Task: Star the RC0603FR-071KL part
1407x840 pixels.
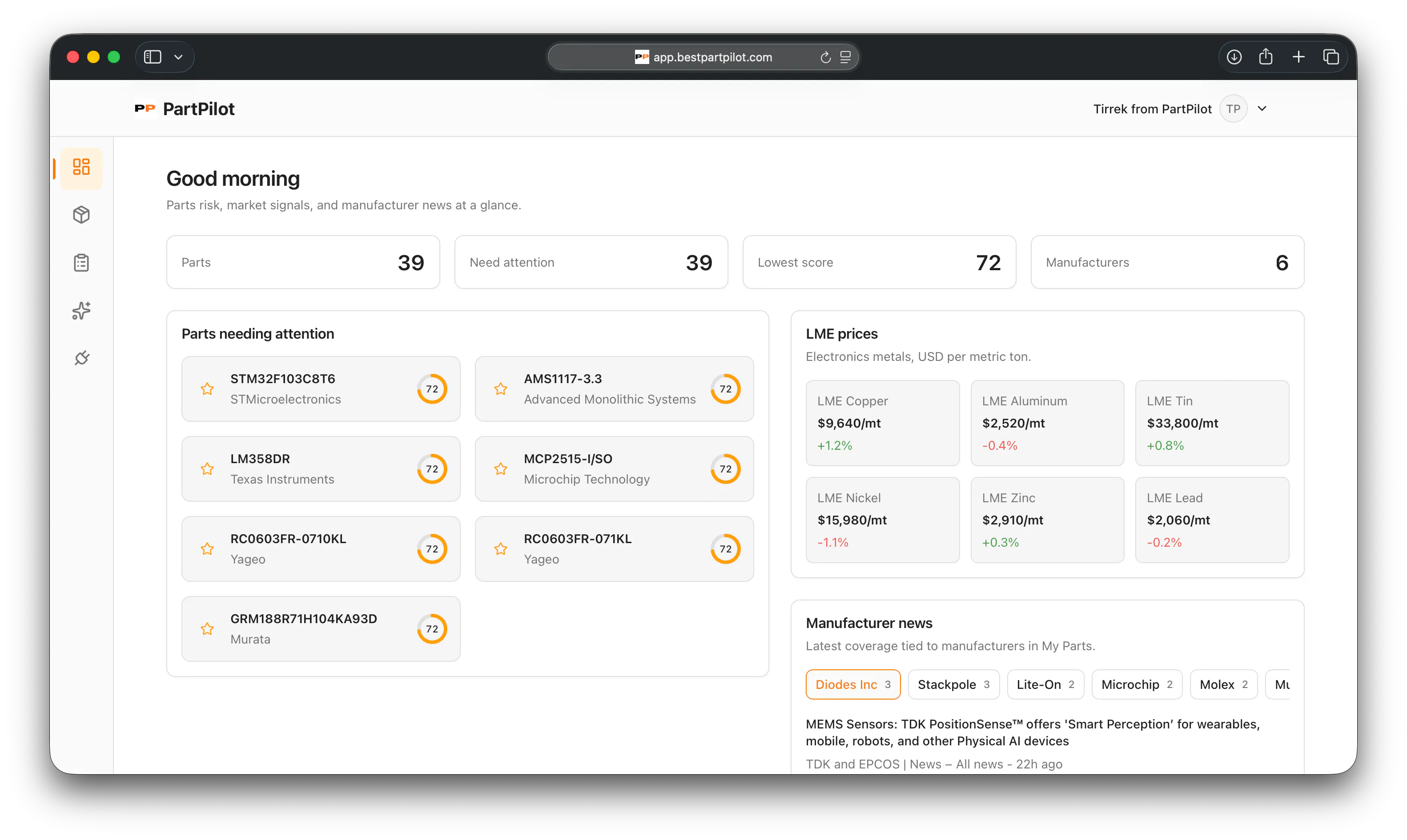Action: [501, 549]
